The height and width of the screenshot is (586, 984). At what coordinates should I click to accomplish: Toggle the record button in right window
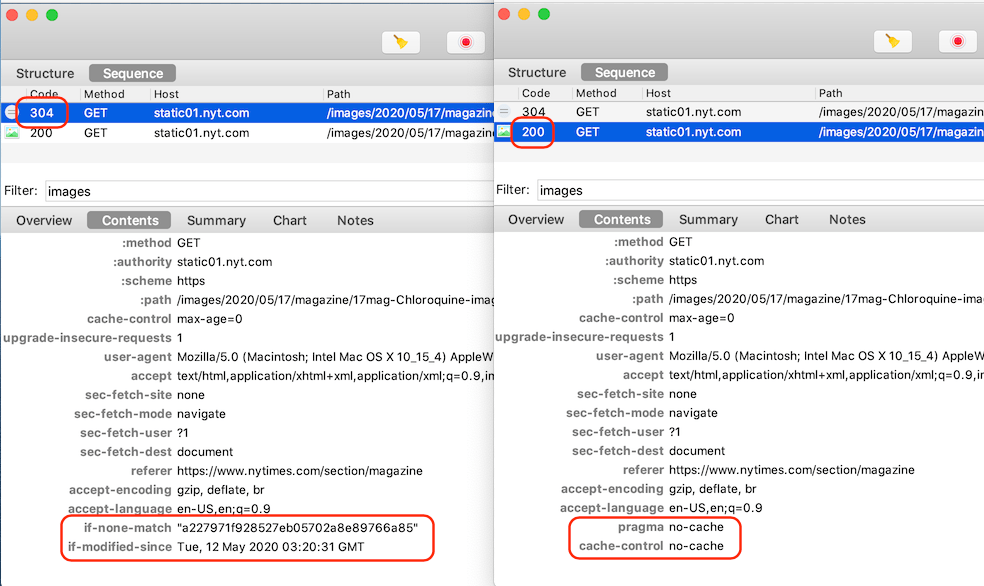[957, 41]
